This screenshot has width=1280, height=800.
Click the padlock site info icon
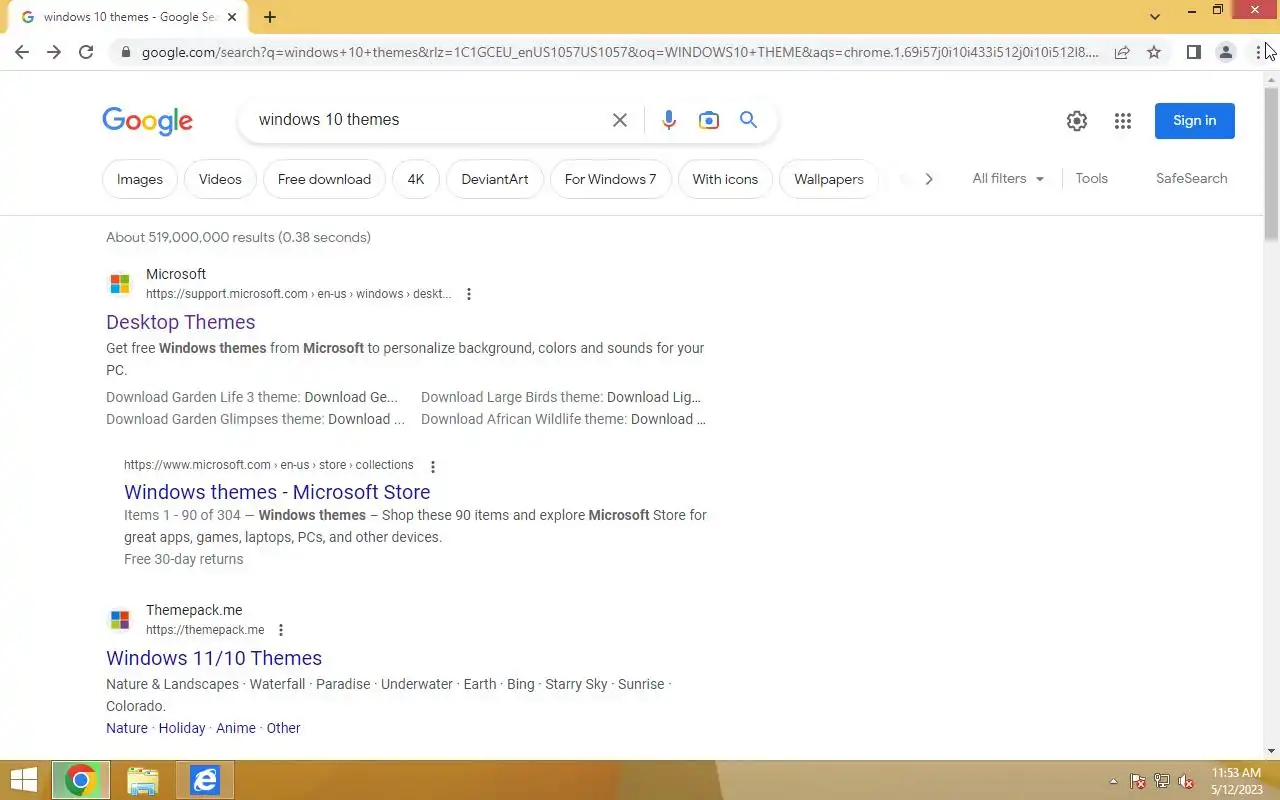coord(126,52)
